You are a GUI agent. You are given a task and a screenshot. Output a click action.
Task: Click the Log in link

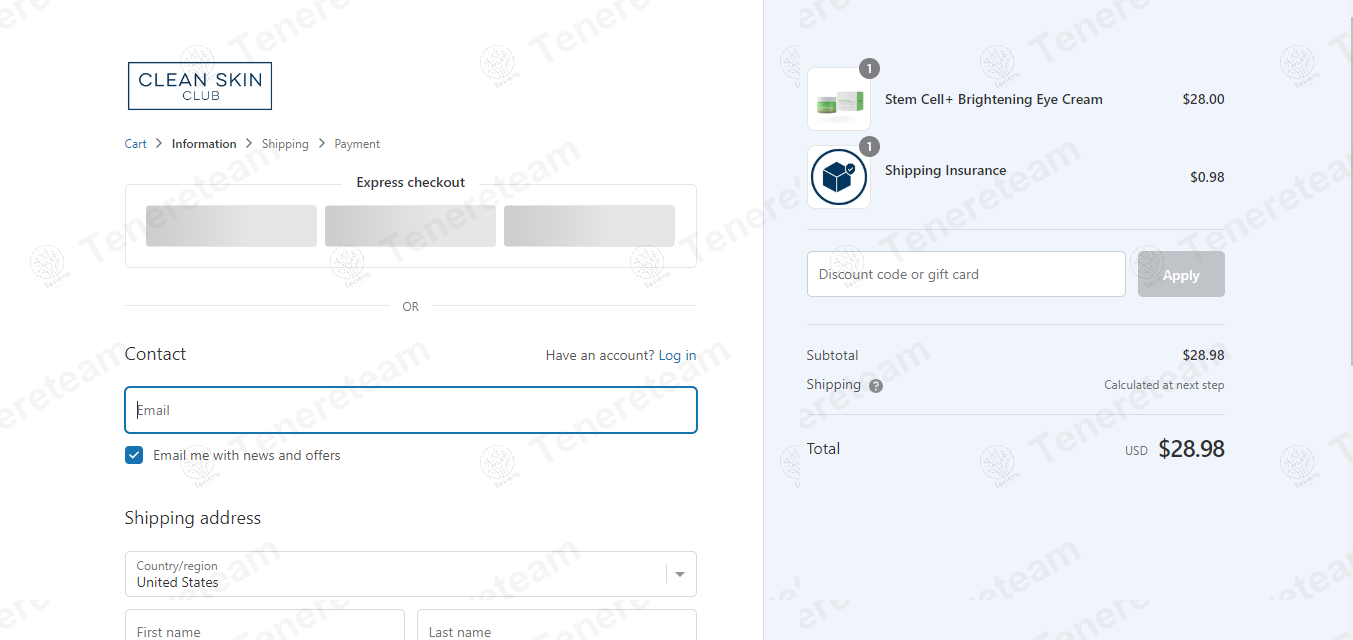tap(677, 355)
